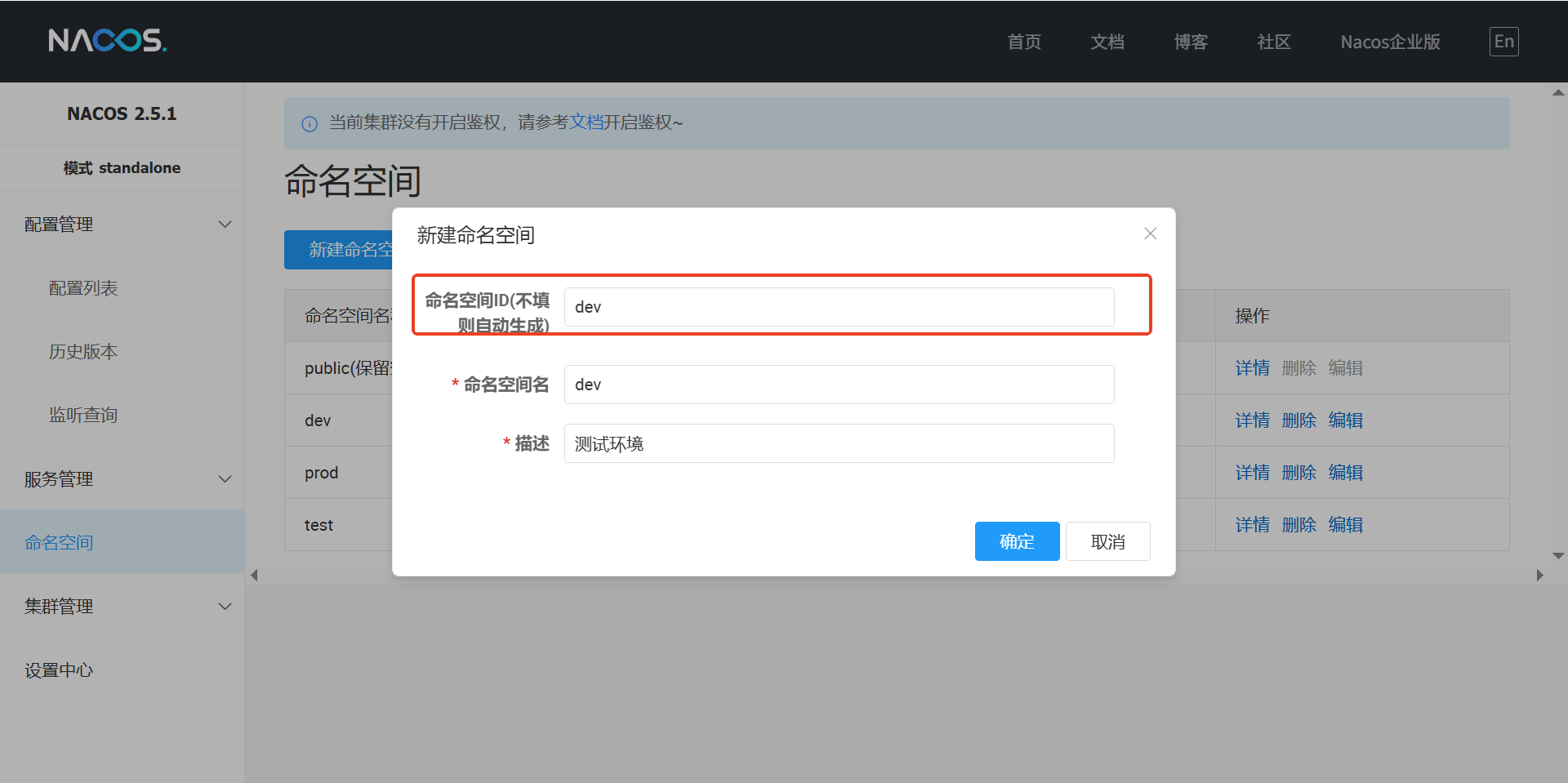
Task: Click 详情 for the dev namespace row
Action: [1252, 420]
